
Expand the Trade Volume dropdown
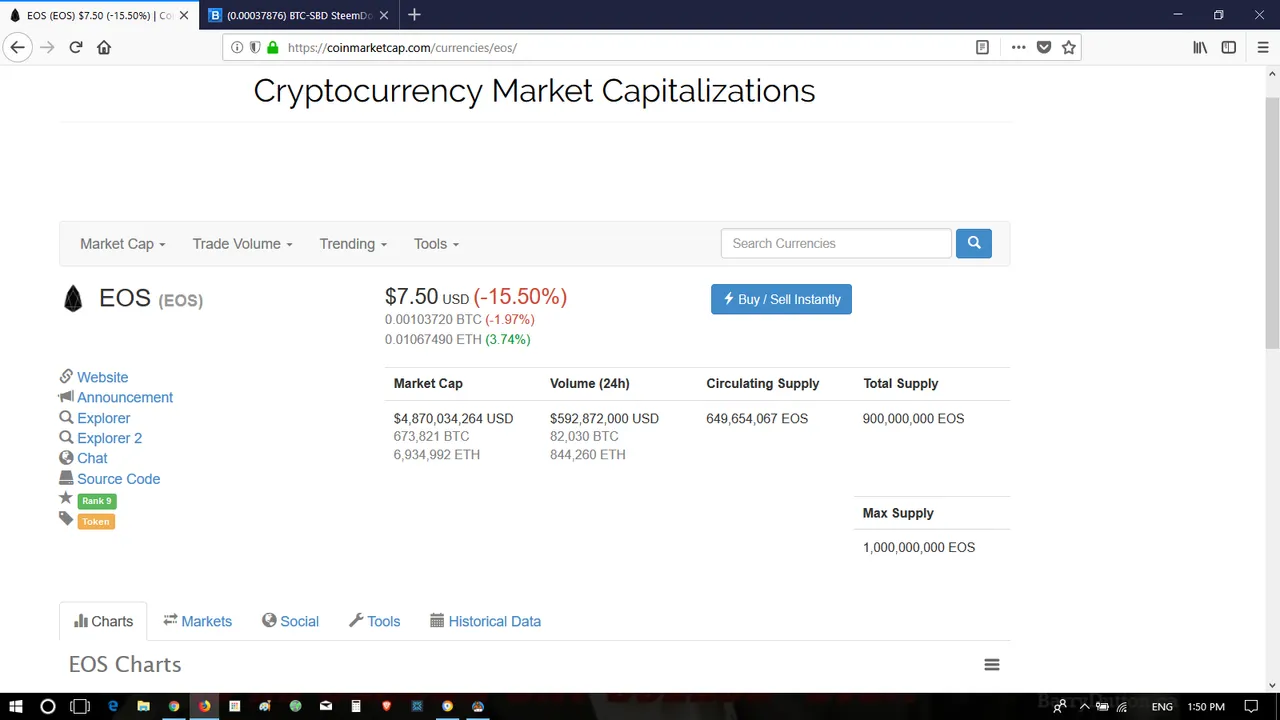pyautogui.click(x=242, y=243)
